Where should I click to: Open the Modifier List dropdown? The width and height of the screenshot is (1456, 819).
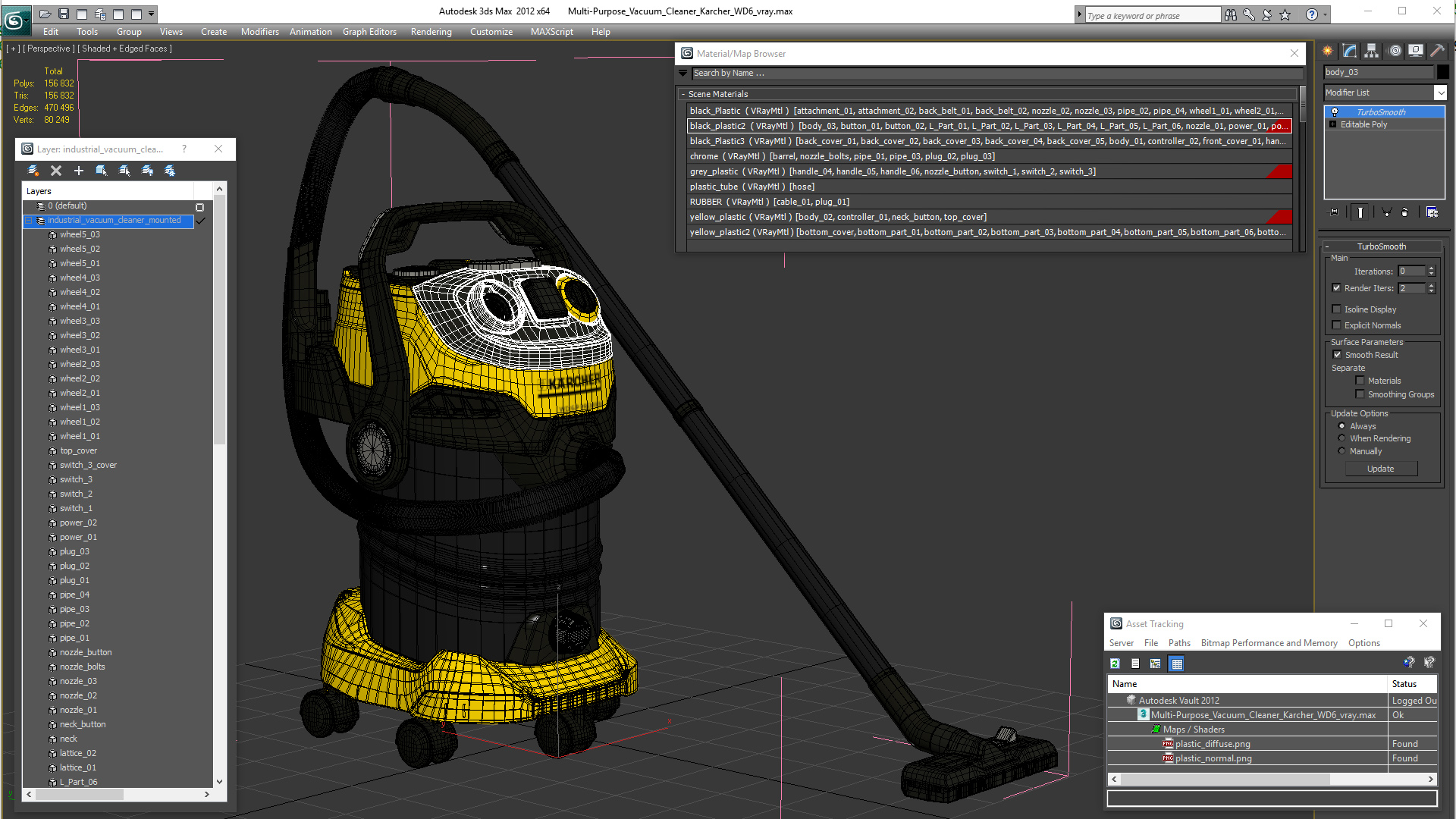point(1440,93)
